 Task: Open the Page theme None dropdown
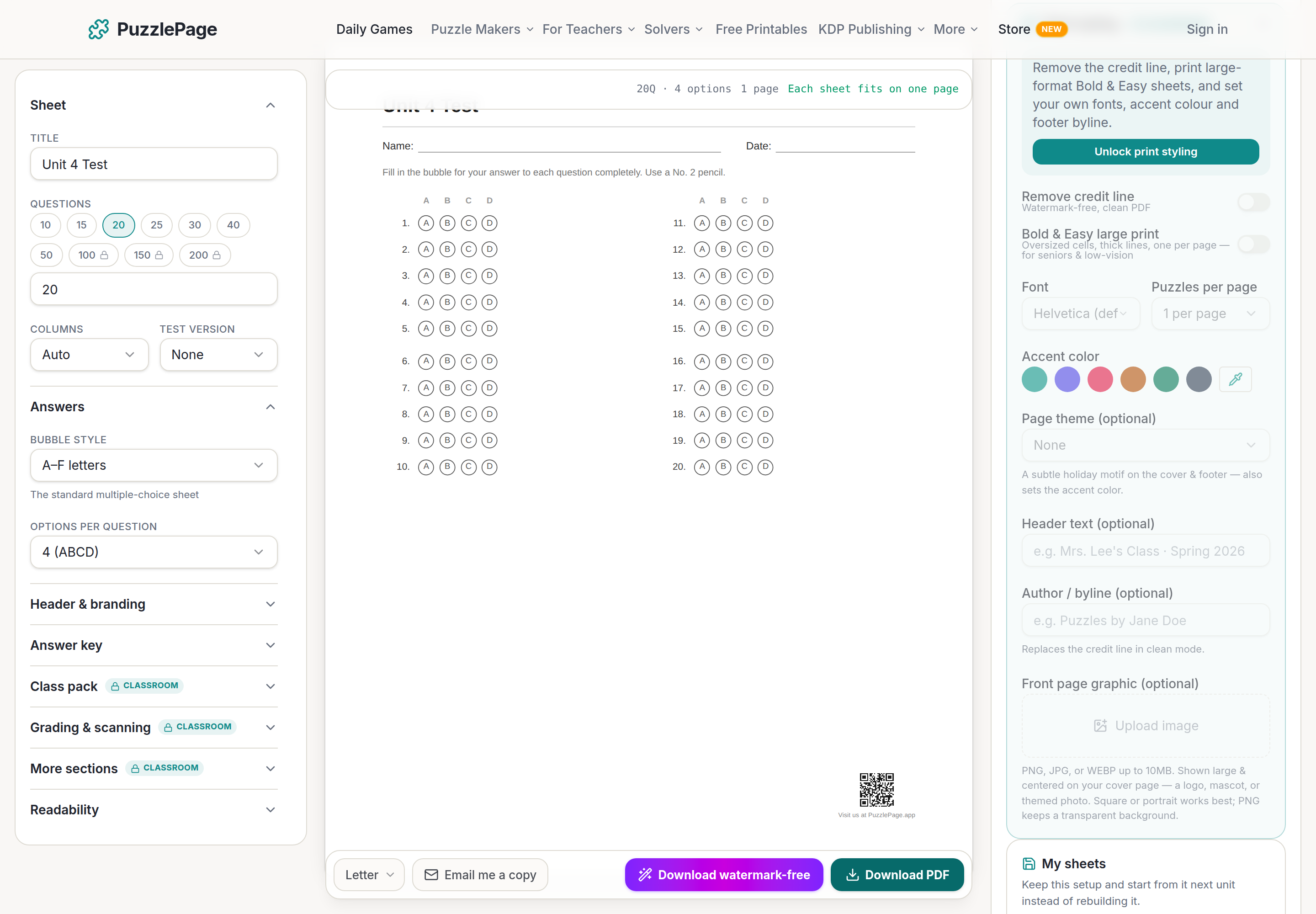tap(1146, 445)
